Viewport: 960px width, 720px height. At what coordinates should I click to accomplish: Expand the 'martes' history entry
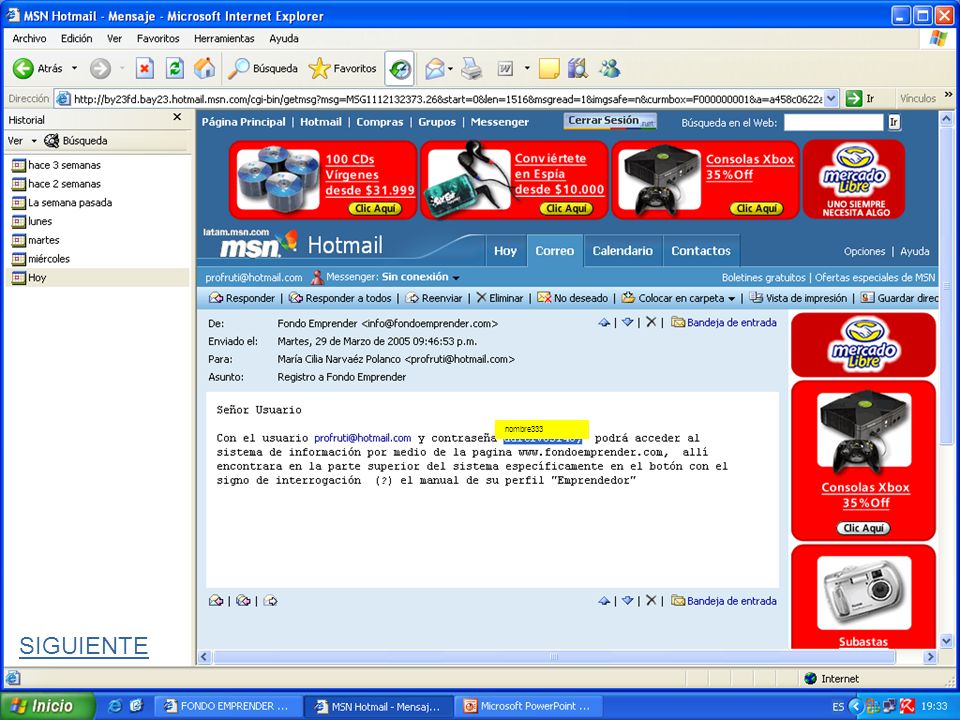coord(36,240)
